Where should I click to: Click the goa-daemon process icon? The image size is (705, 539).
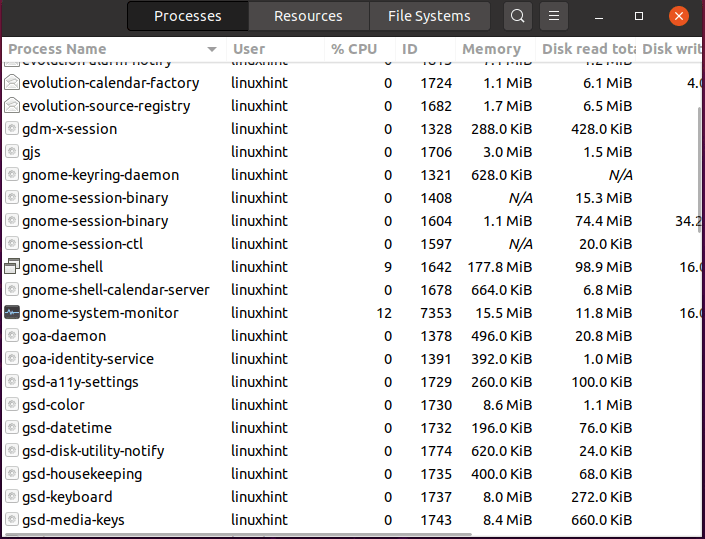coord(12,335)
